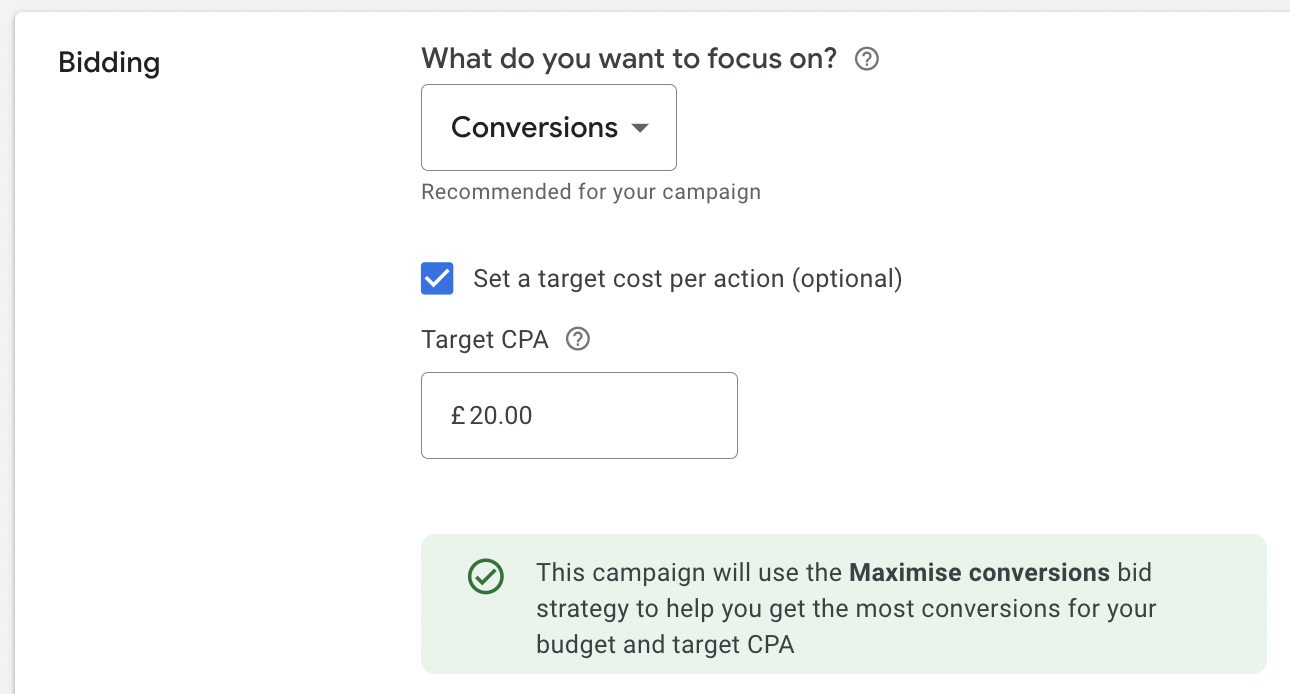Click the 'Target CPA' field label
The image size is (1290, 694).
(x=485, y=340)
